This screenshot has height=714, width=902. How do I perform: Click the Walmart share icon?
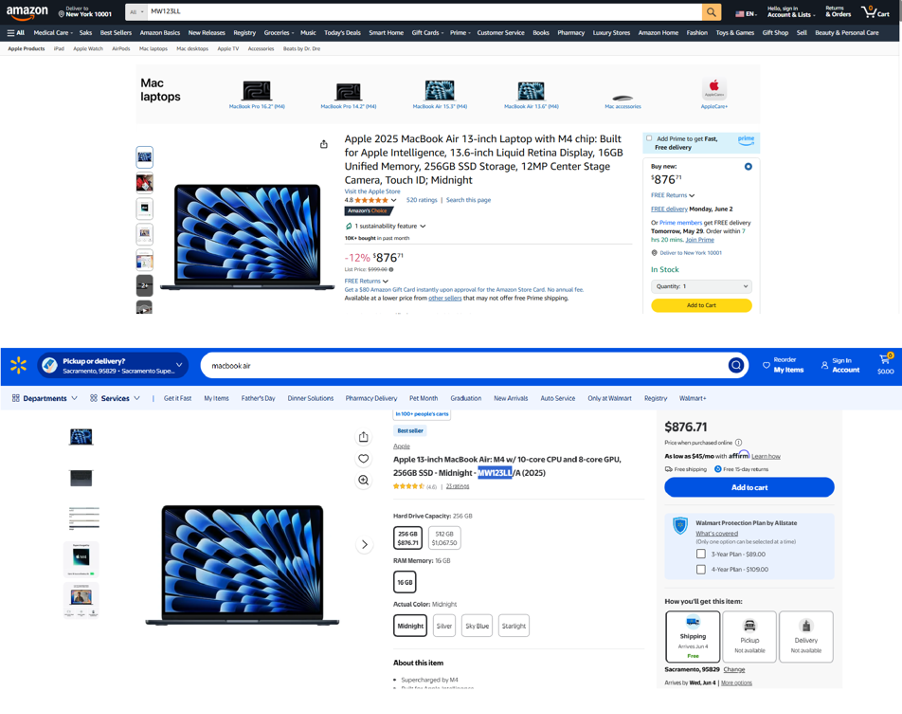click(364, 437)
